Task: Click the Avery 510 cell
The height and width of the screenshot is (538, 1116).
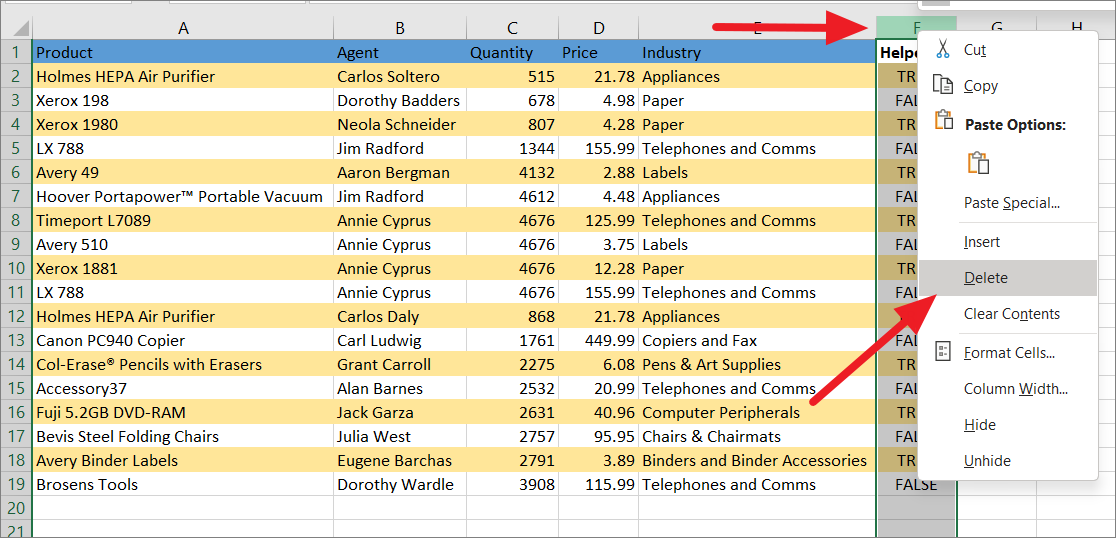Action: (x=183, y=245)
